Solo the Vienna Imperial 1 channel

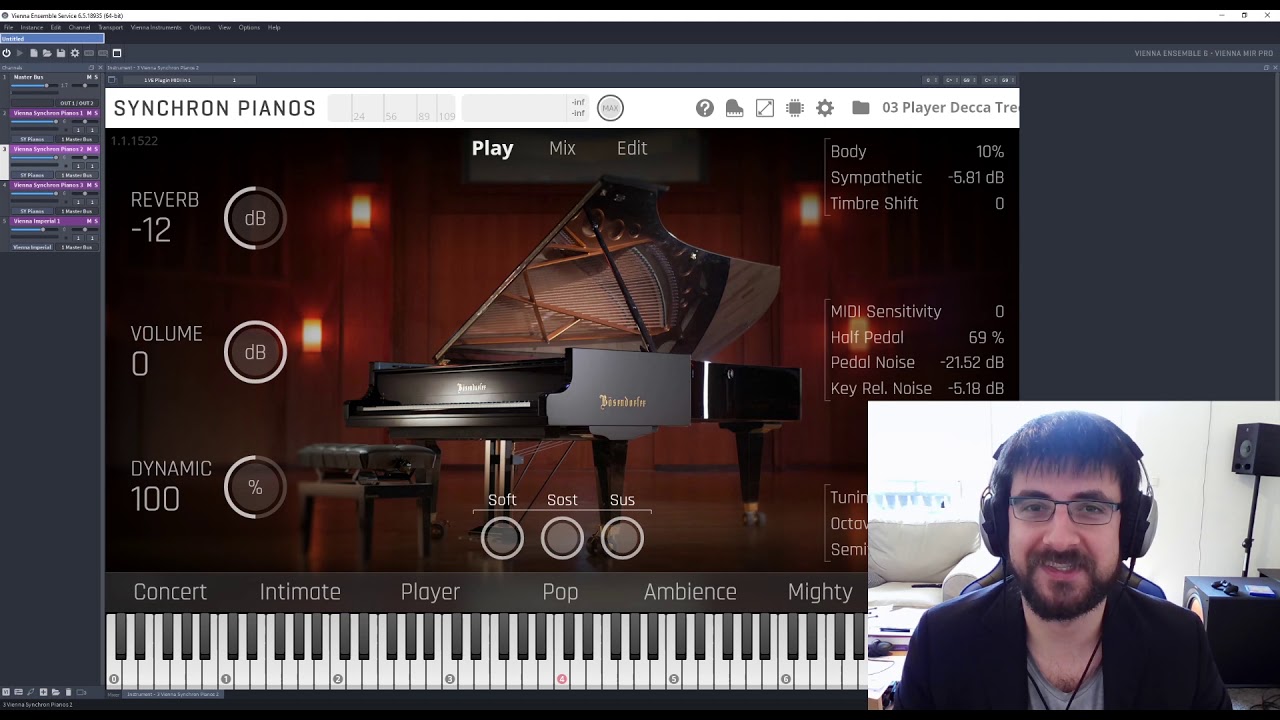pos(96,221)
